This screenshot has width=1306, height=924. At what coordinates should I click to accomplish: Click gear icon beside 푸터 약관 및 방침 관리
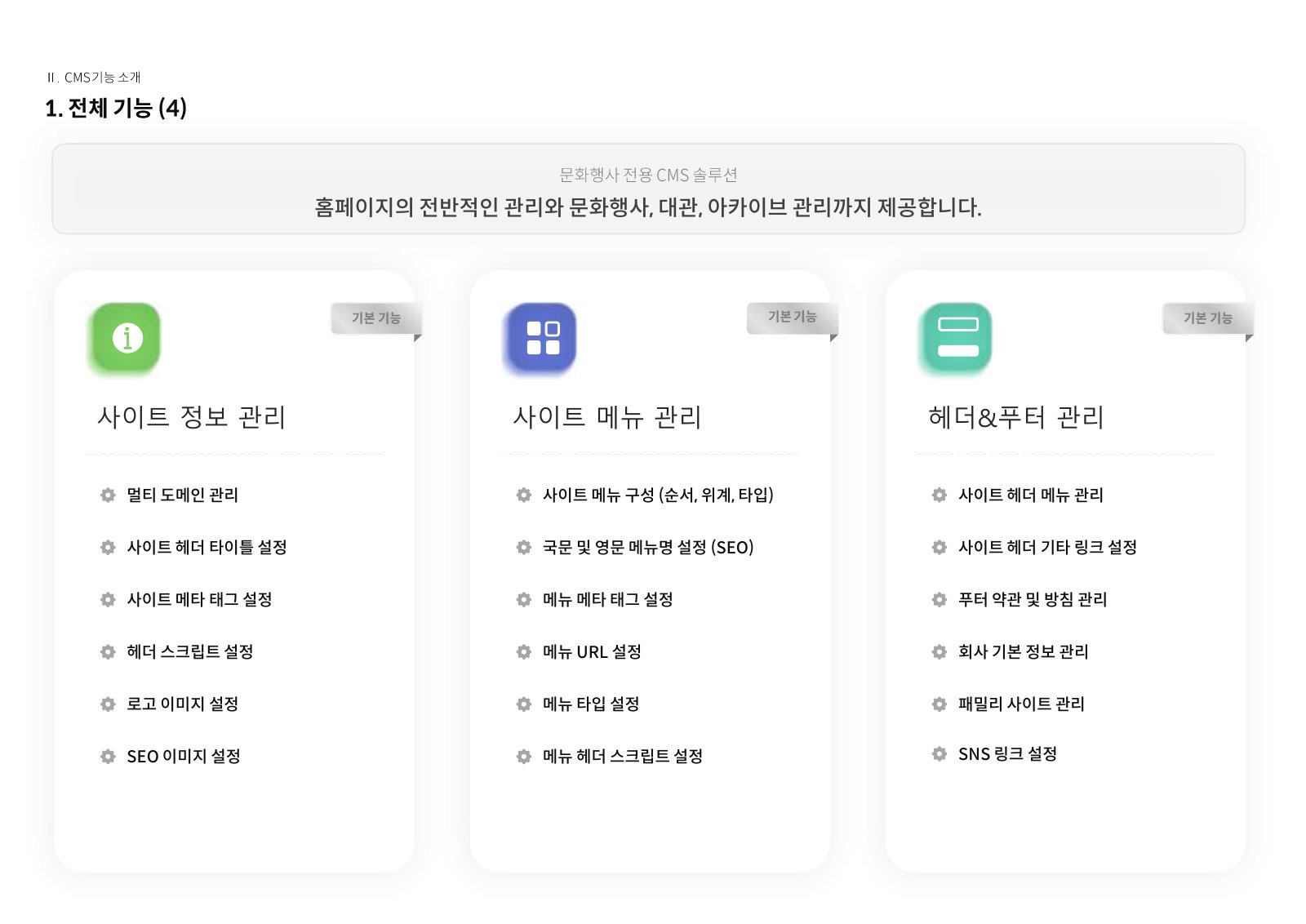[940, 599]
